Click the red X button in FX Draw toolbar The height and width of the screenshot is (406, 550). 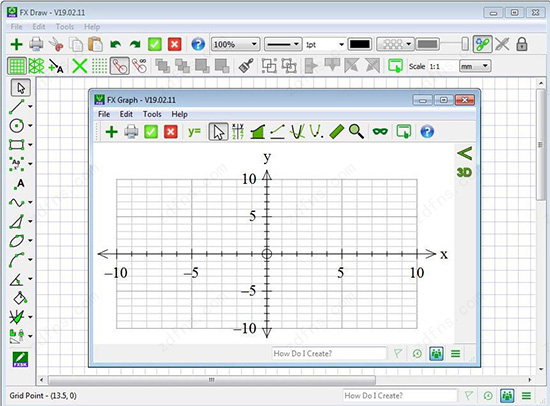coord(174,44)
